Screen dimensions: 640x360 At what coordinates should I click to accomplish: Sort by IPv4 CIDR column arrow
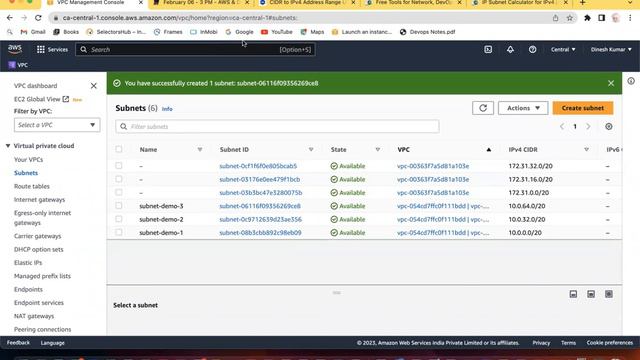(x=586, y=150)
